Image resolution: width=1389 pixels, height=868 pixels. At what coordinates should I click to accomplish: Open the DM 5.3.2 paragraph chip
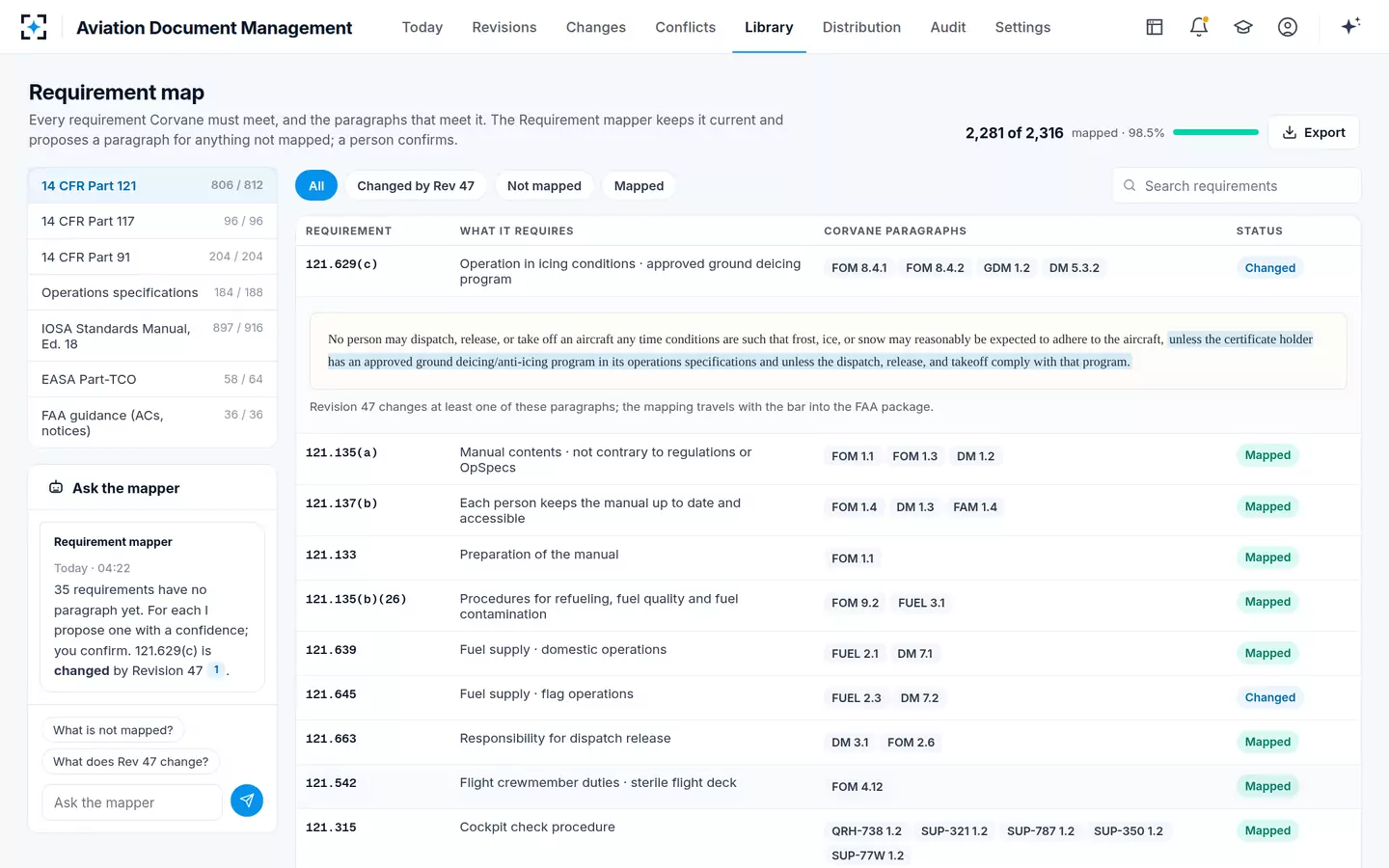(x=1075, y=268)
